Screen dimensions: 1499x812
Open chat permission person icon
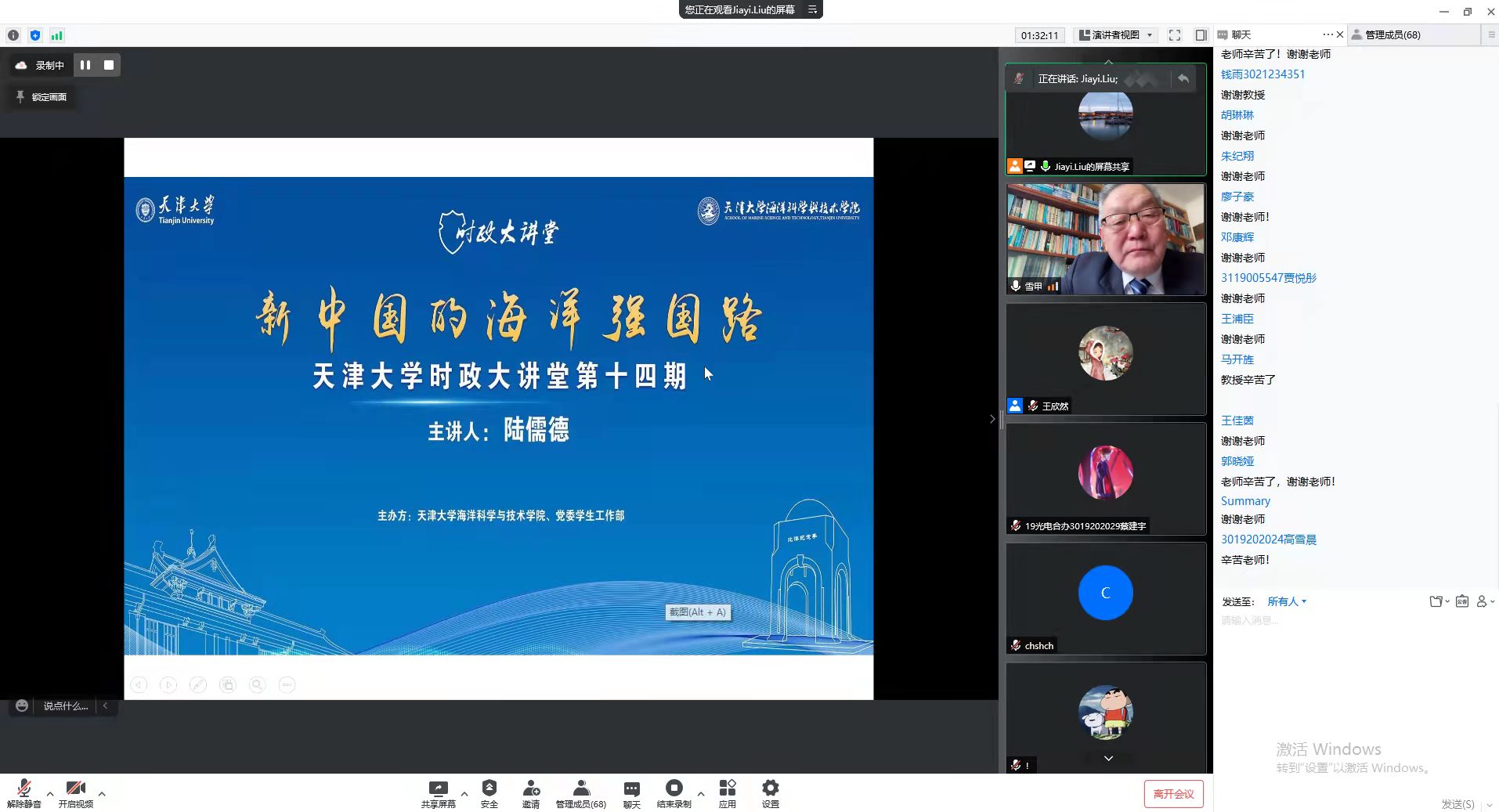pos(1482,601)
